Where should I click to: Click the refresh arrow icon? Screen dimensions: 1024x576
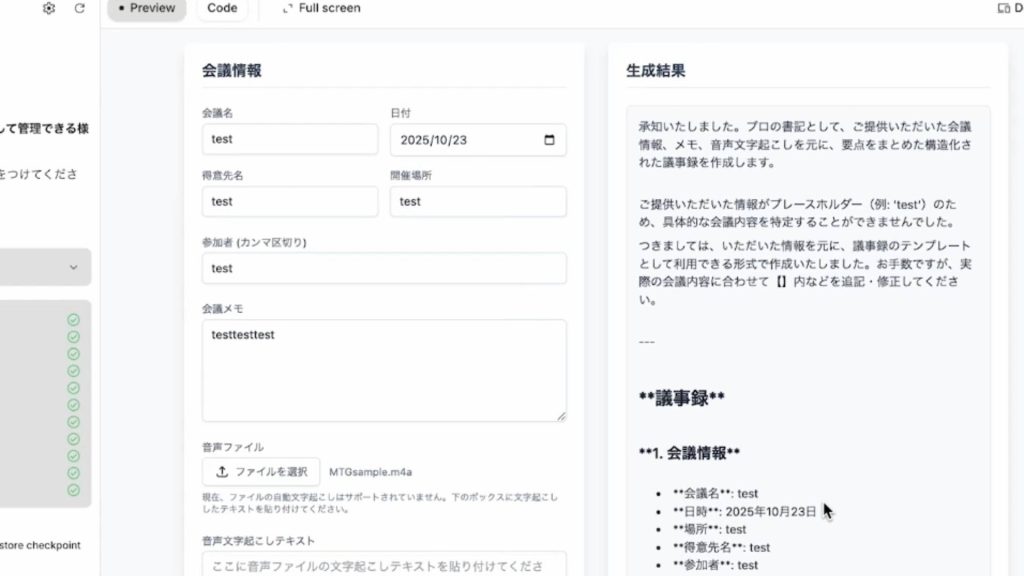[x=80, y=8]
